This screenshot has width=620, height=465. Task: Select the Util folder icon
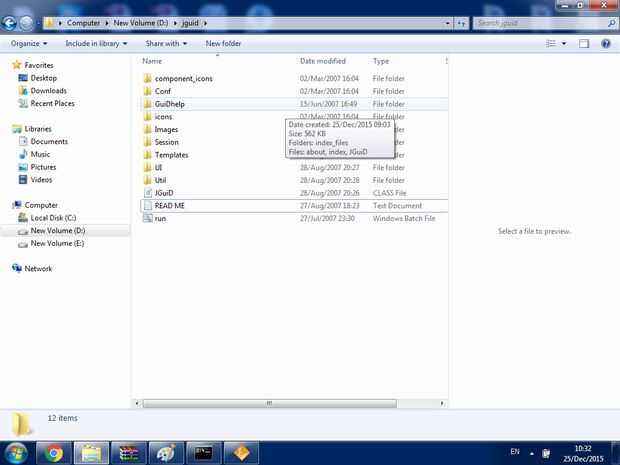pyautogui.click(x=147, y=180)
